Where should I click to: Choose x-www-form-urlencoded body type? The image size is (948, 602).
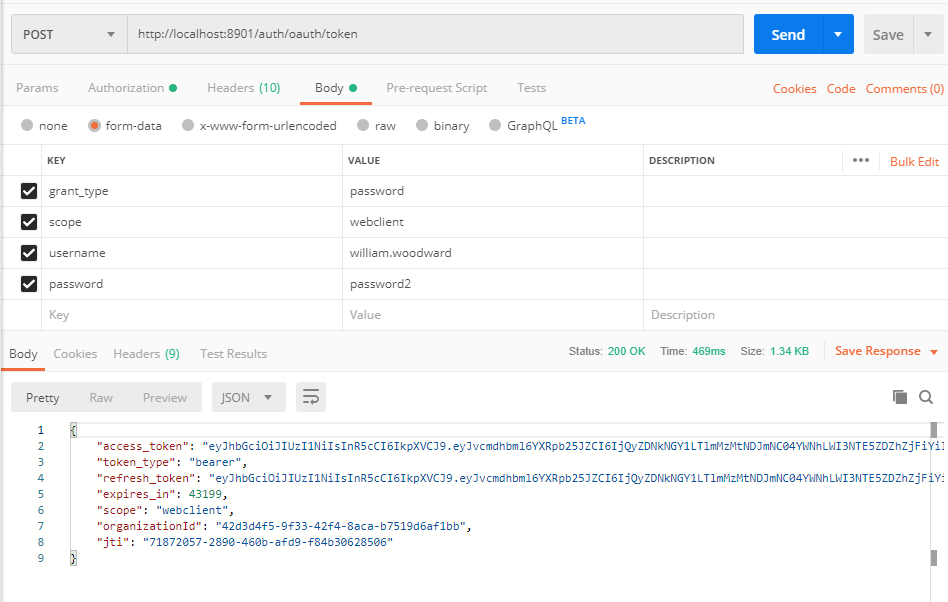click(188, 125)
